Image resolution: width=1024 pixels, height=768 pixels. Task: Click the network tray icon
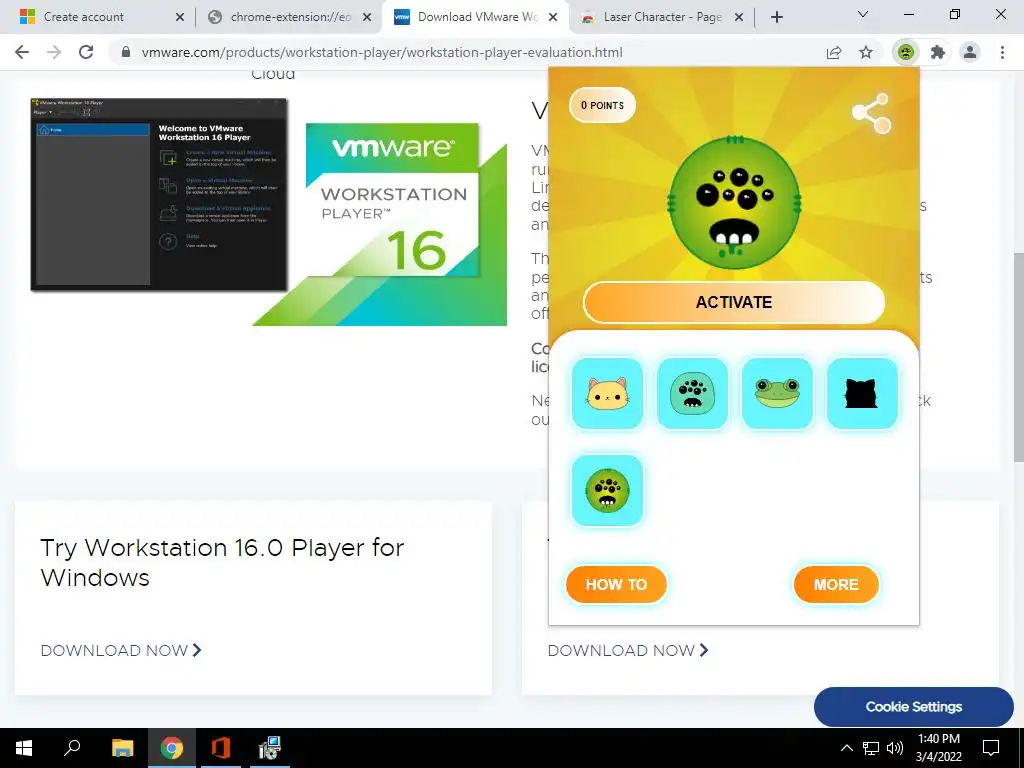tap(871, 748)
